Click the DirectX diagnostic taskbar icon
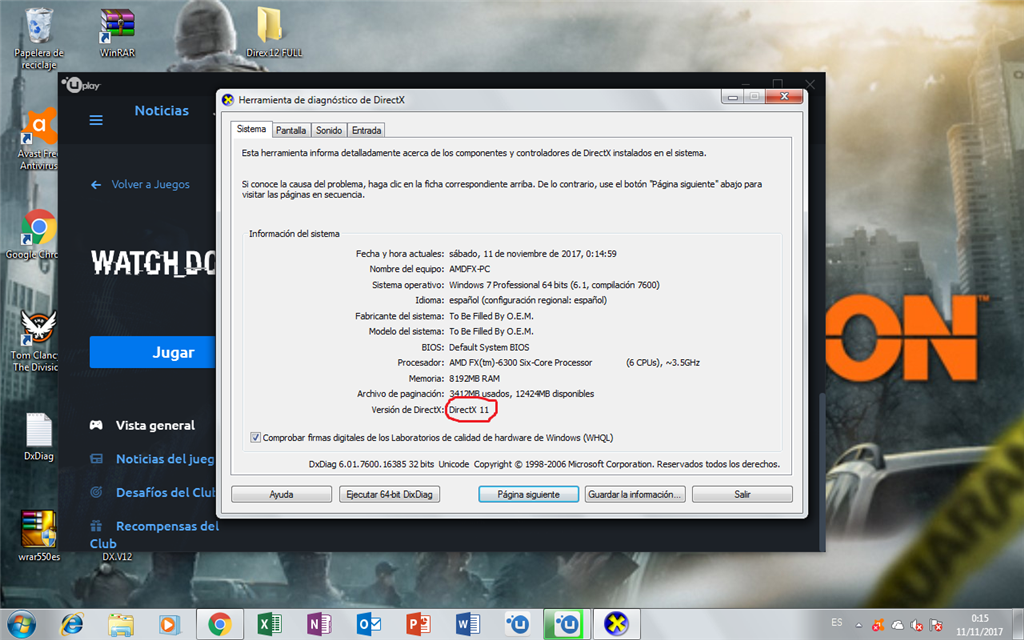 [616, 624]
